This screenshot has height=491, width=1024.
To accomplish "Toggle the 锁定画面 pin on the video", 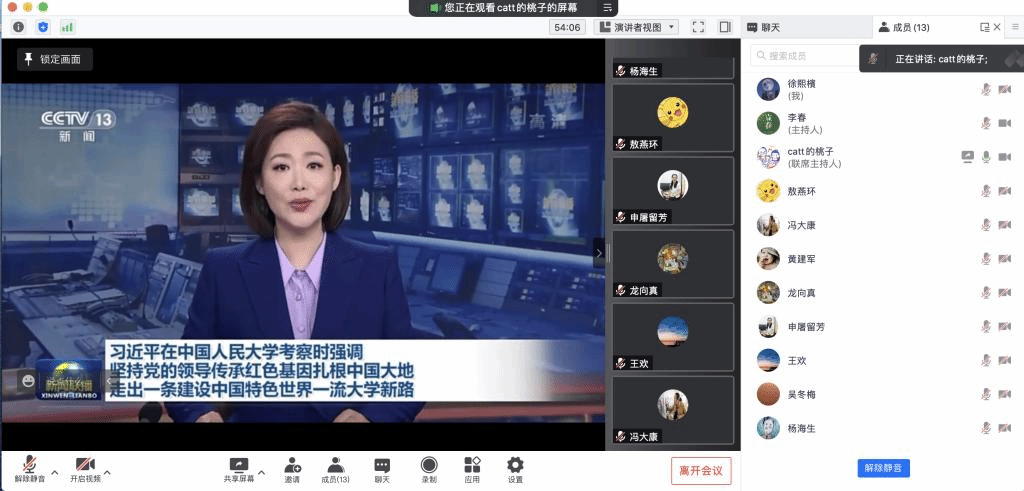I will (x=55, y=59).
